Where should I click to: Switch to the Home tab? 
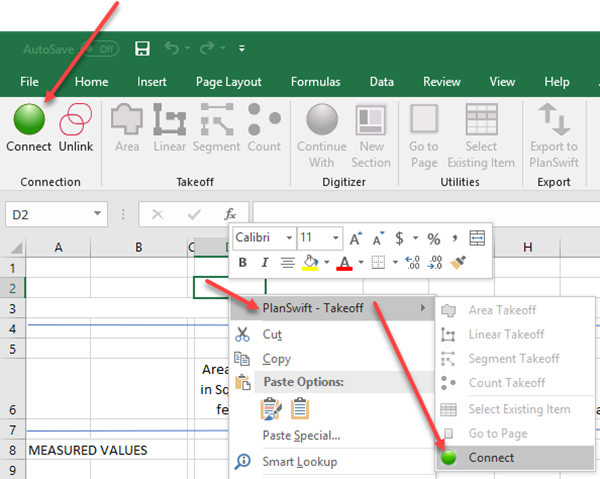point(91,81)
